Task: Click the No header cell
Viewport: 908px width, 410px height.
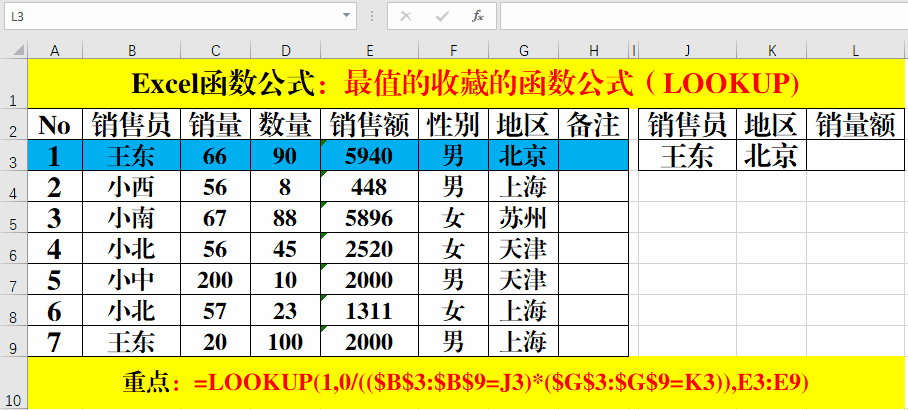Action: [55, 124]
